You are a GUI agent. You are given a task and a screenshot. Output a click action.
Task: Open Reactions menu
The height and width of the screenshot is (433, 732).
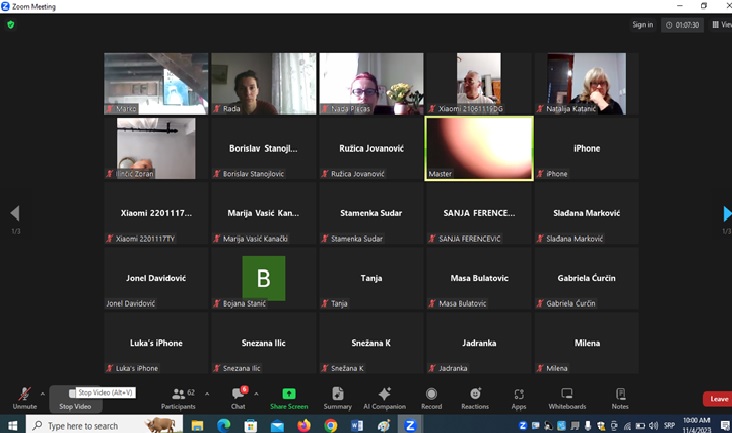click(475, 398)
